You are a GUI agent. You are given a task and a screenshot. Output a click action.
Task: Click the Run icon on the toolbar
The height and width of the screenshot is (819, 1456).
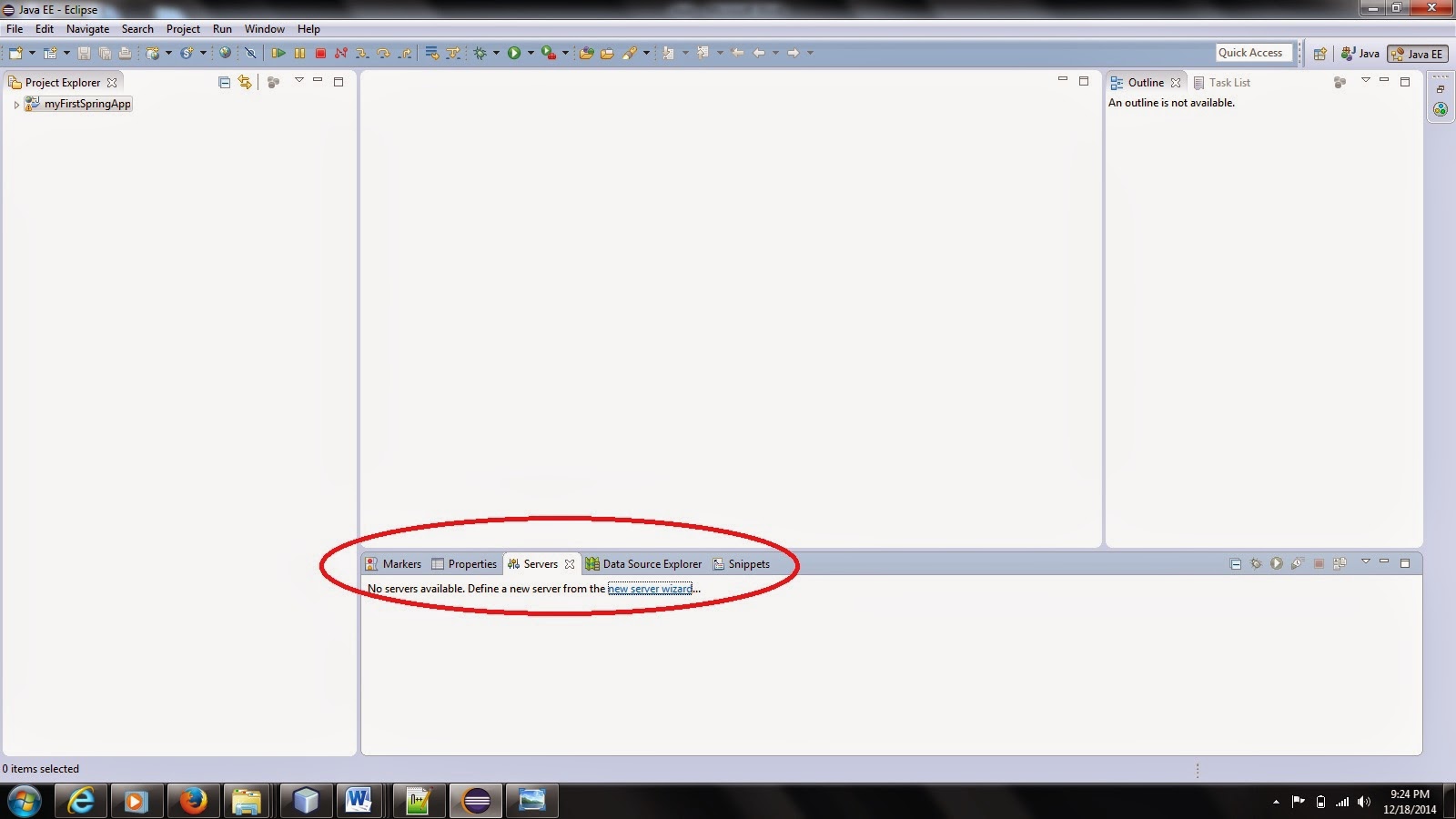click(517, 52)
